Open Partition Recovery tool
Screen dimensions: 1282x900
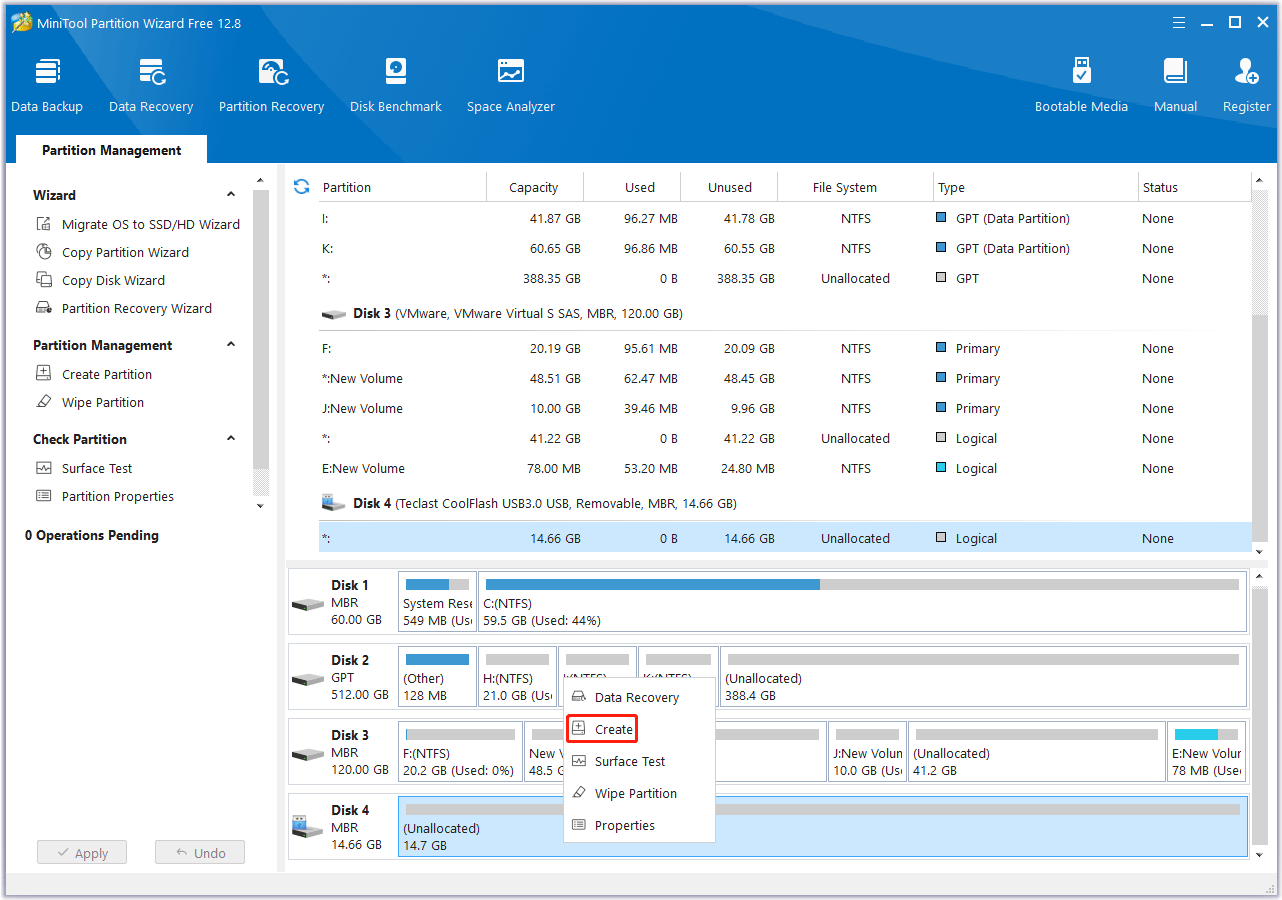pos(272,86)
